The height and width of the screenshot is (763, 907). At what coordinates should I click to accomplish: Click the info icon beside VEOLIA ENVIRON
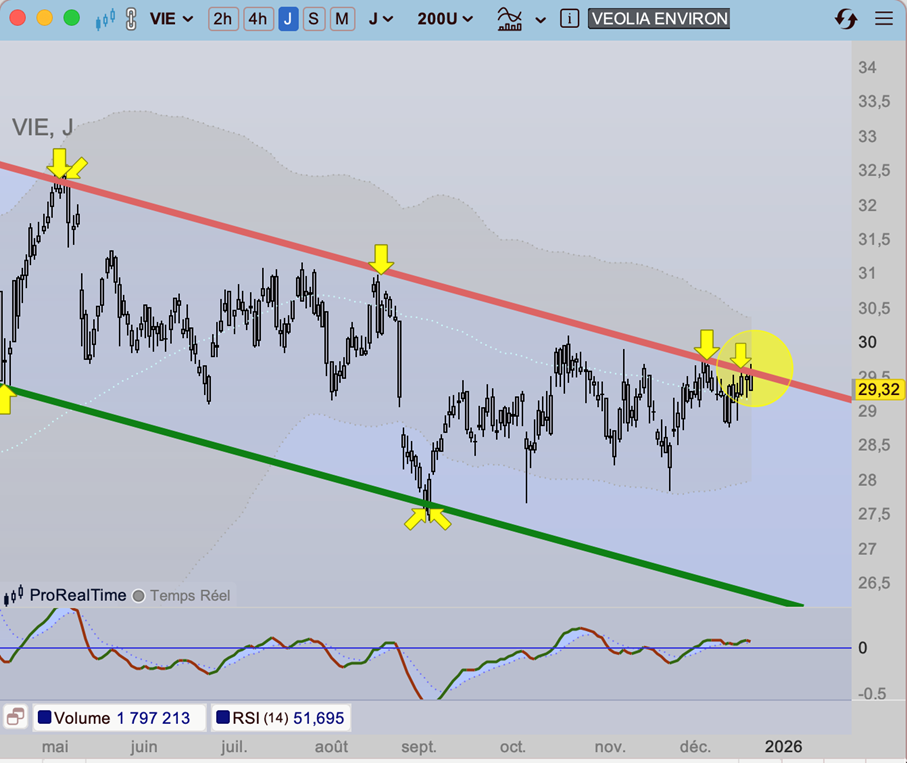(569, 19)
